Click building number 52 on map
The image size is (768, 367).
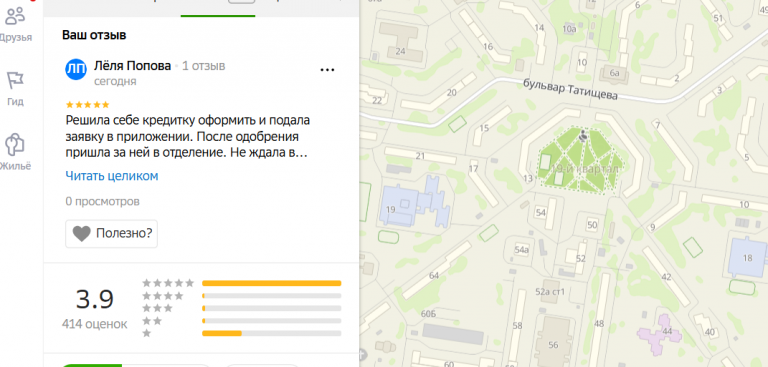pyautogui.click(x=581, y=258)
